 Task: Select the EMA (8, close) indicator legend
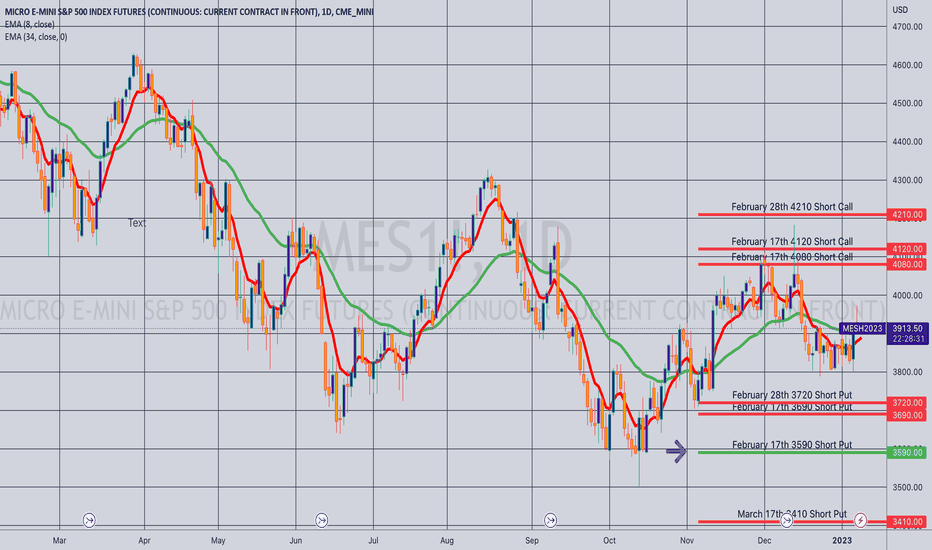[x=29, y=24]
